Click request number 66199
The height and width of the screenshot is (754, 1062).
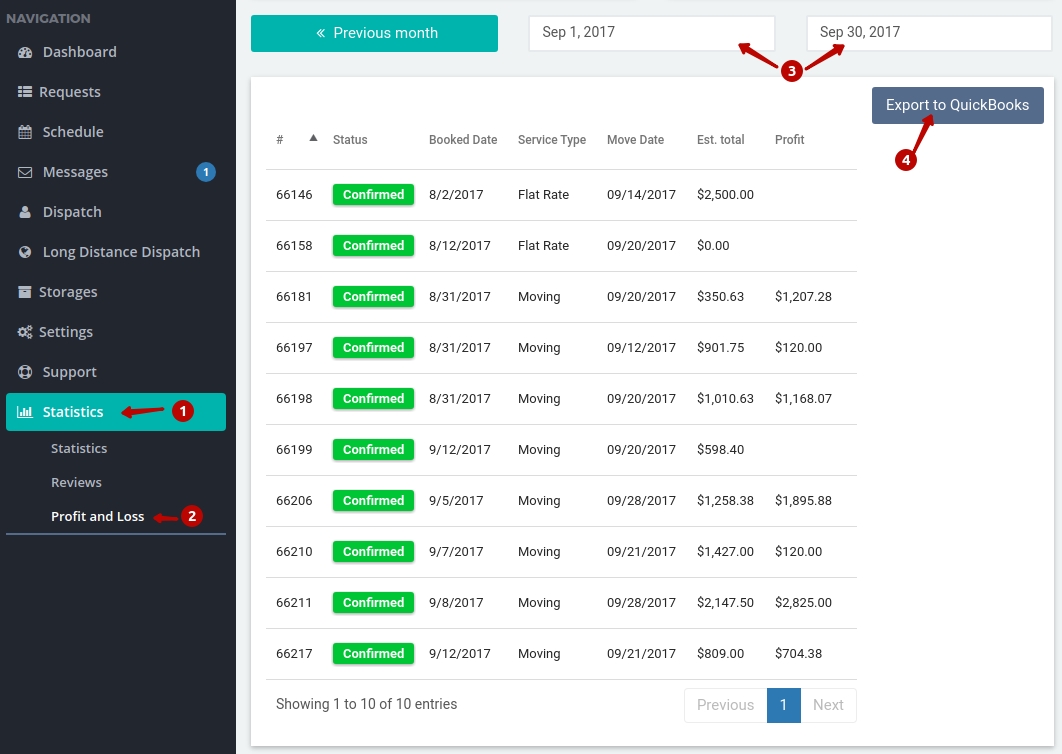coord(294,450)
